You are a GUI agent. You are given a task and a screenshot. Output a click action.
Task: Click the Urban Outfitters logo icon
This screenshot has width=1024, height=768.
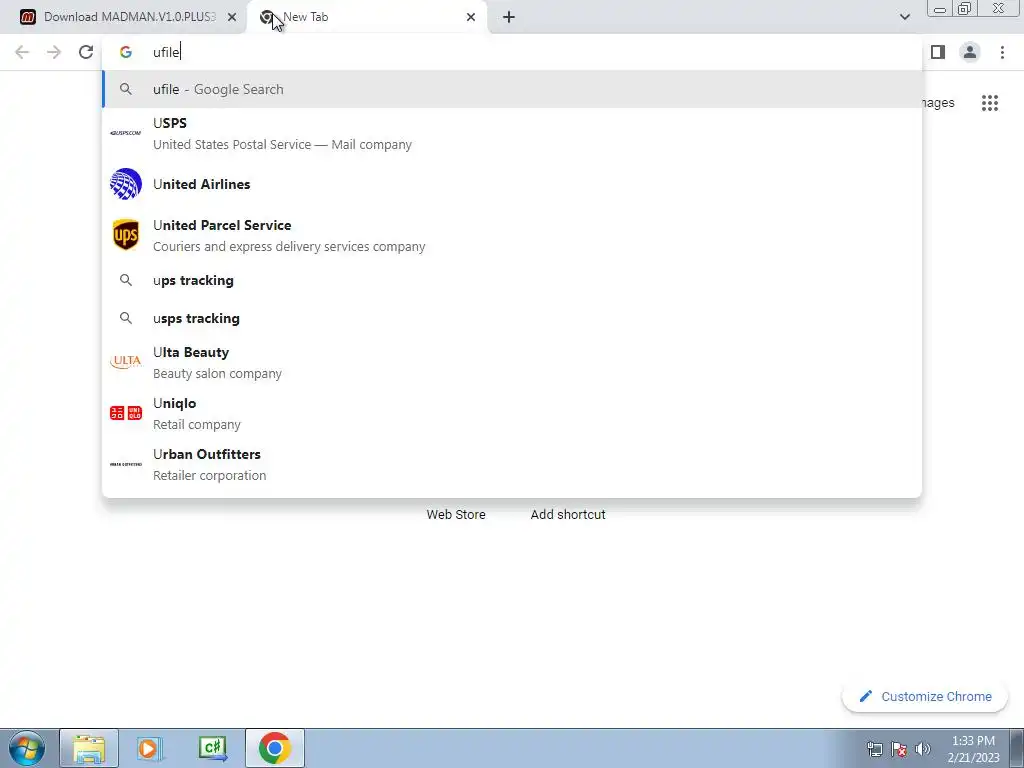[x=126, y=464]
